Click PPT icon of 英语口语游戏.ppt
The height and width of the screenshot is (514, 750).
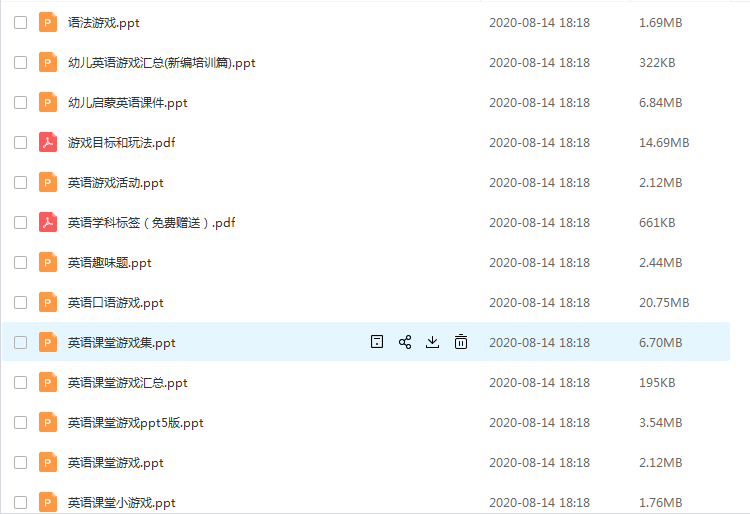tap(48, 302)
